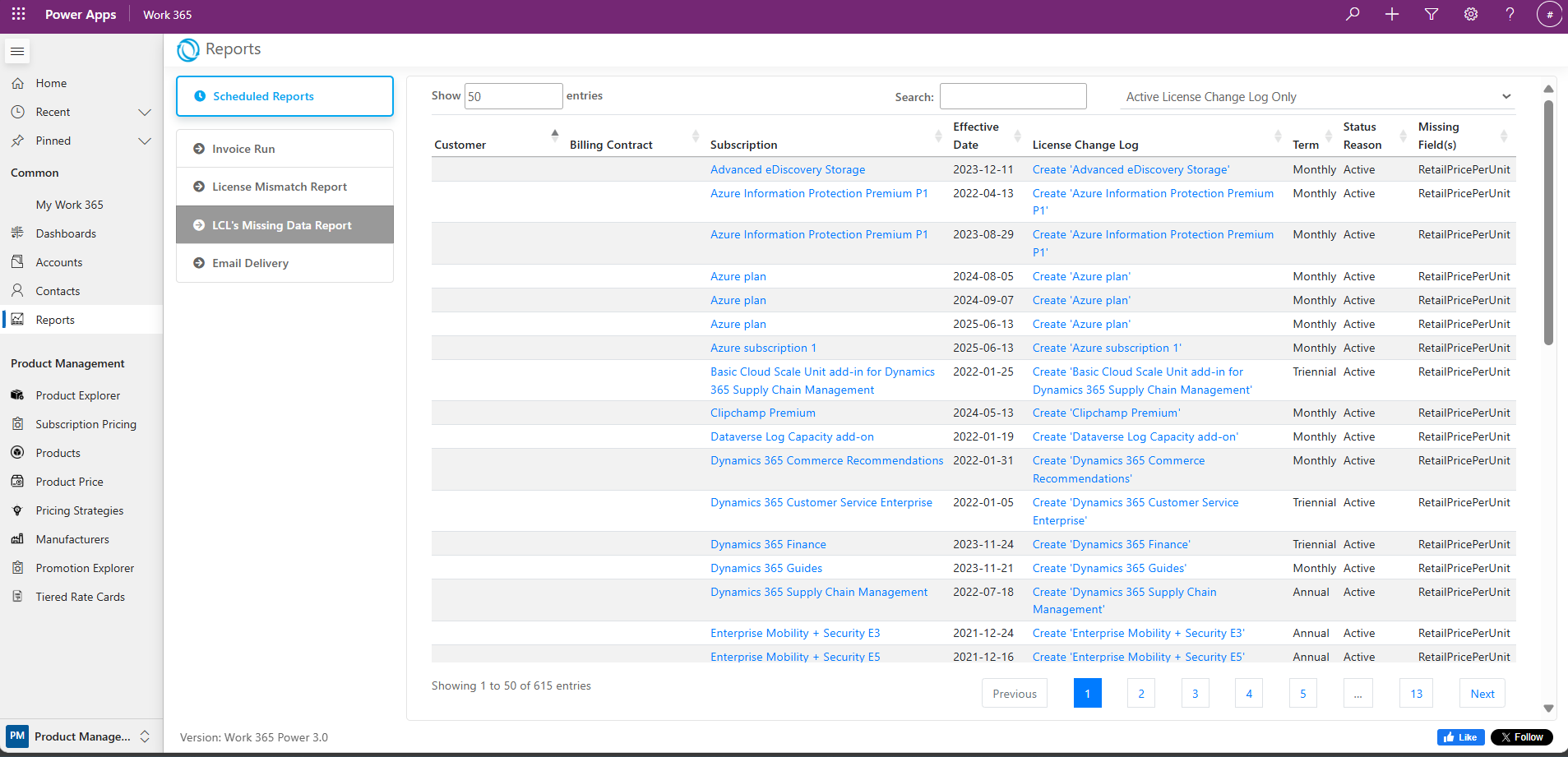The image size is (1568, 757).
Task: Click the vertical scrollbar thumb
Action: (1548, 222)
